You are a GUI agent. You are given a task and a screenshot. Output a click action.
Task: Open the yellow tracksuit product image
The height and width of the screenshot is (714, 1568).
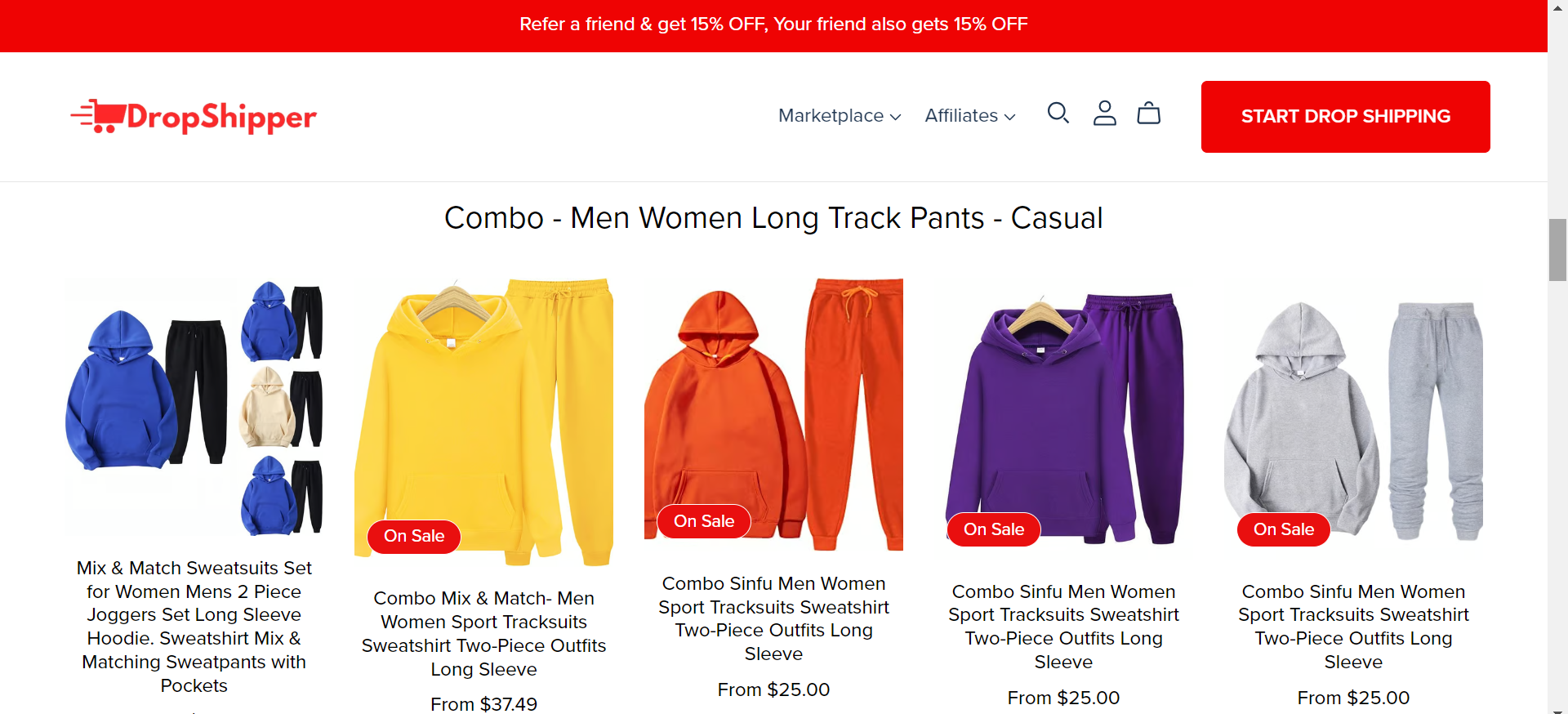point(483,422)
